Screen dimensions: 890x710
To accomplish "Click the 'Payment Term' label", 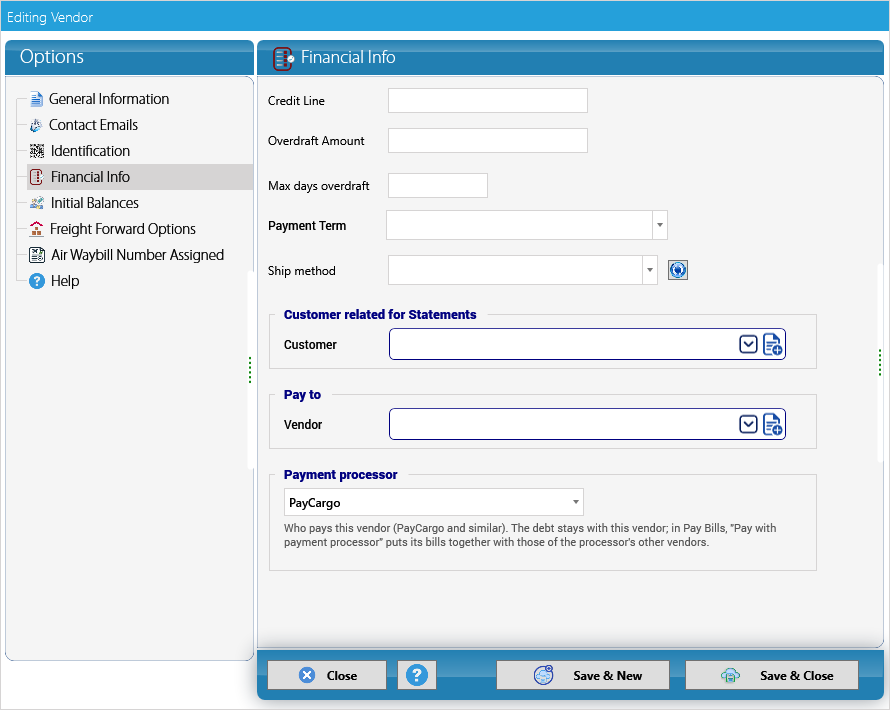I will (307, 226).
